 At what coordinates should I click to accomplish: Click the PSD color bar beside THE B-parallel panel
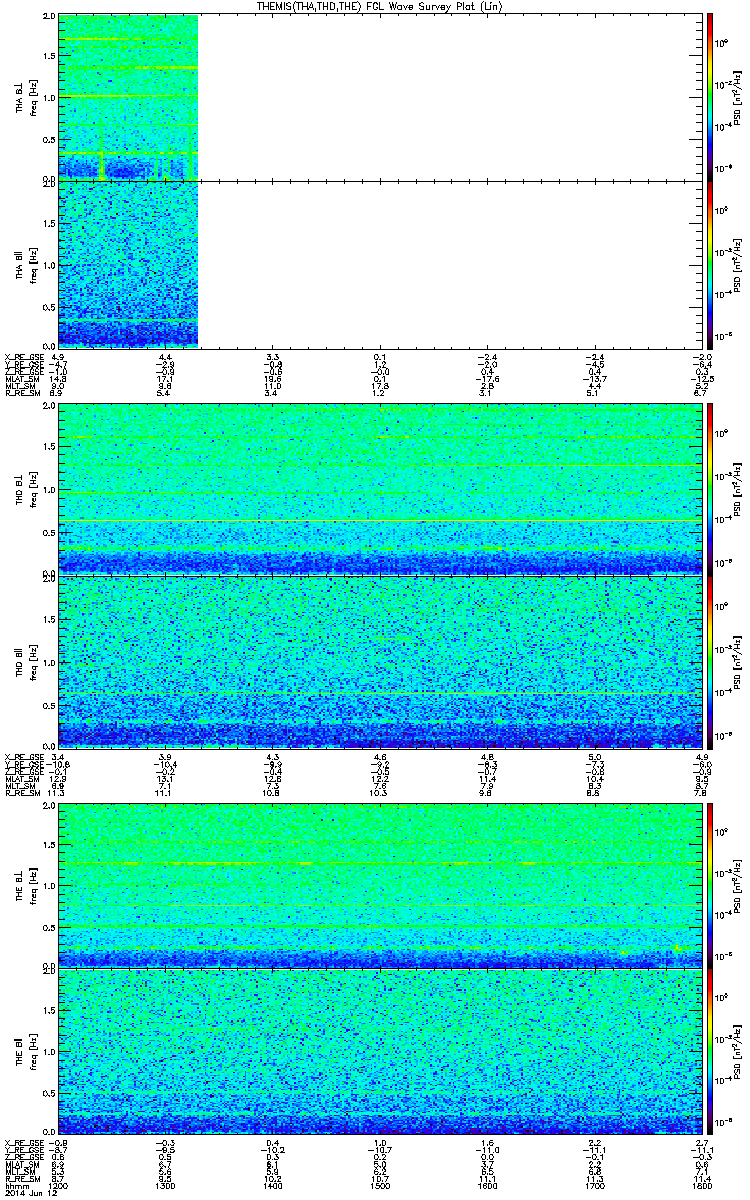click(x=710, y=1050)
